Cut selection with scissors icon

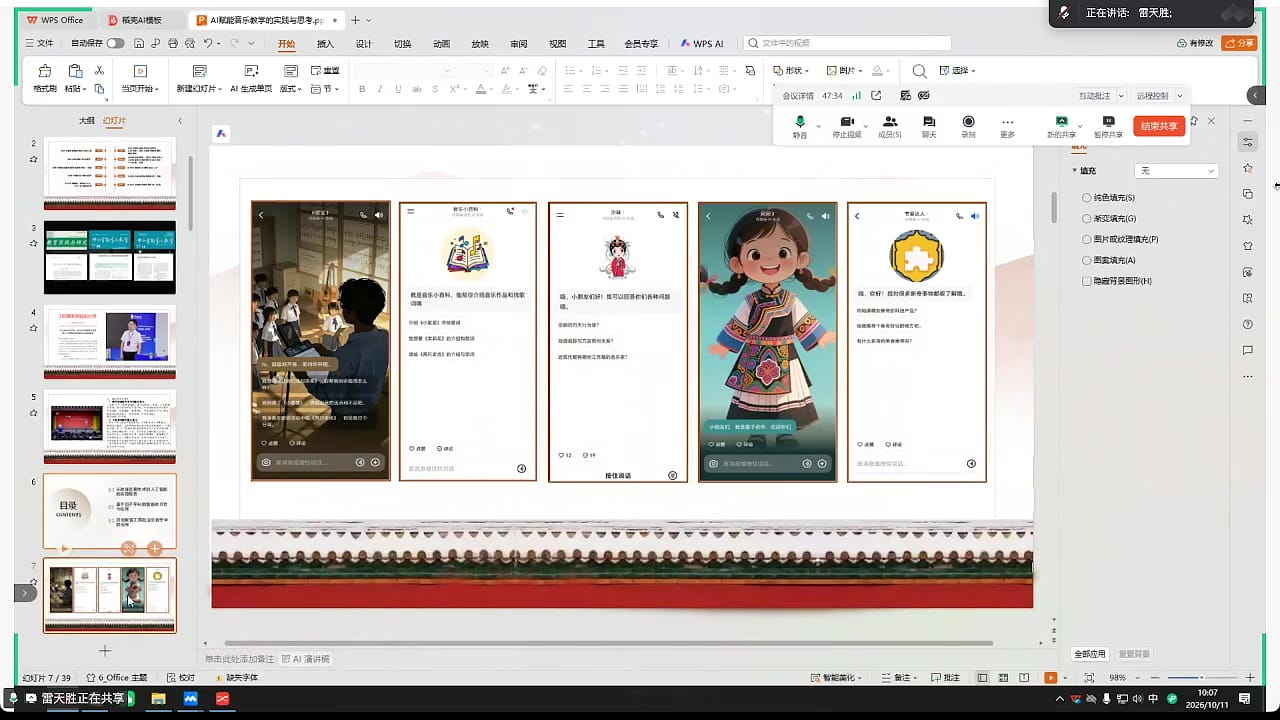pyautogui.click(x=99, y=70)
